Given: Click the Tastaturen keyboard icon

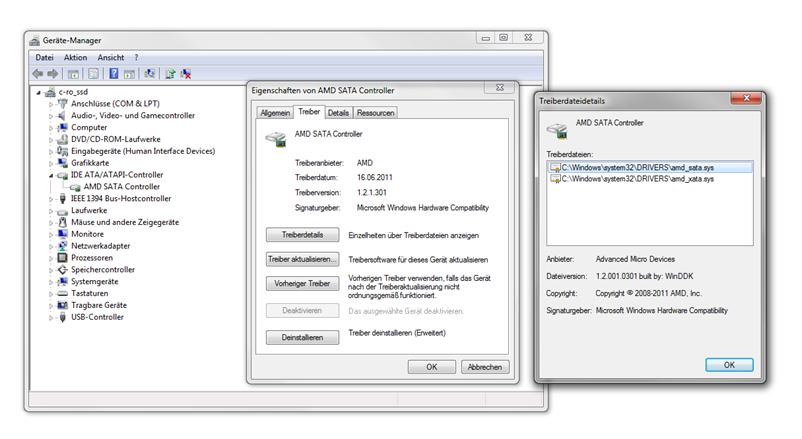Looking at the screenshot, I should pos(62,293).
